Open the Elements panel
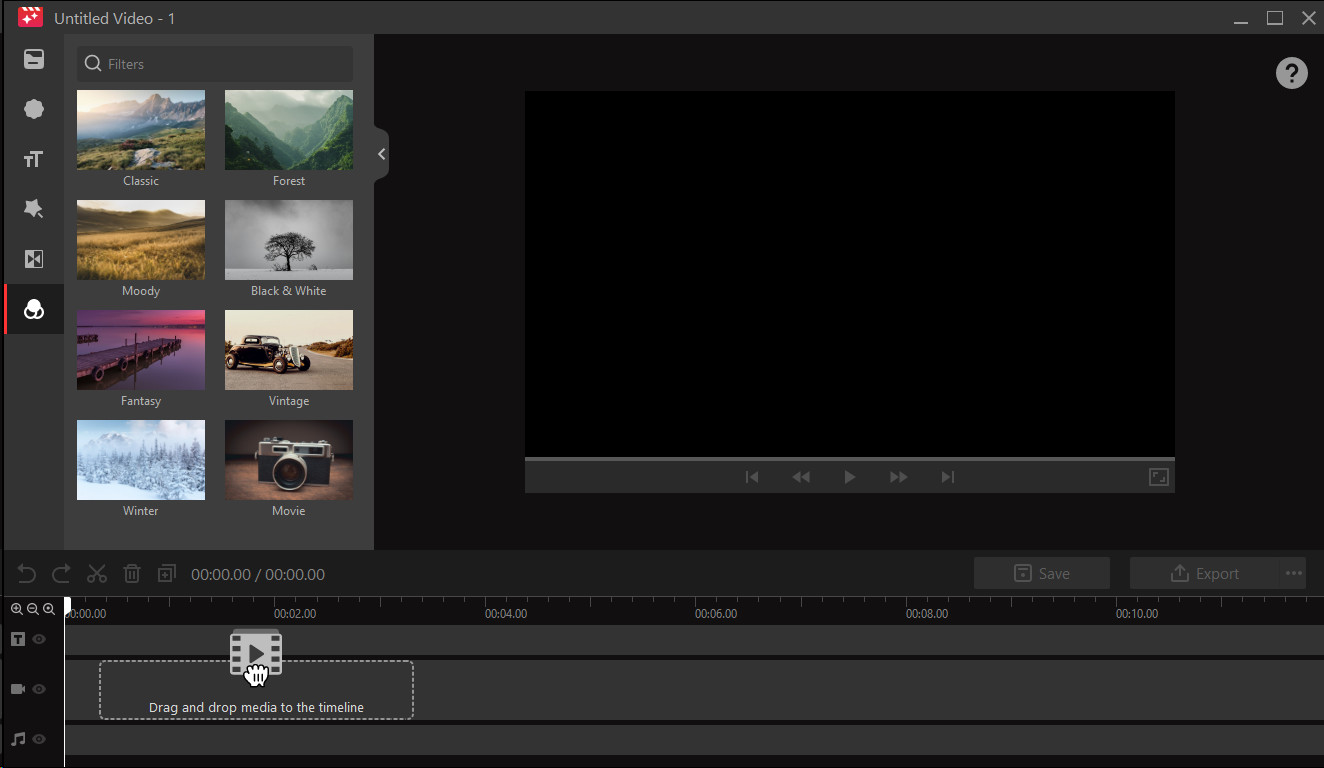Screen dimensions: 1324x768 (33, 109)
